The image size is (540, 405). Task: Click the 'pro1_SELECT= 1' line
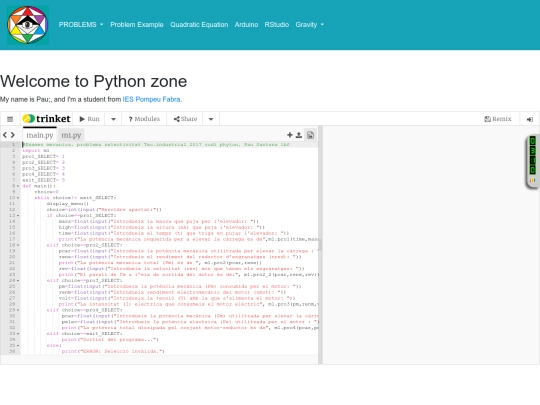pyautogui.click(x=43, y=156)
